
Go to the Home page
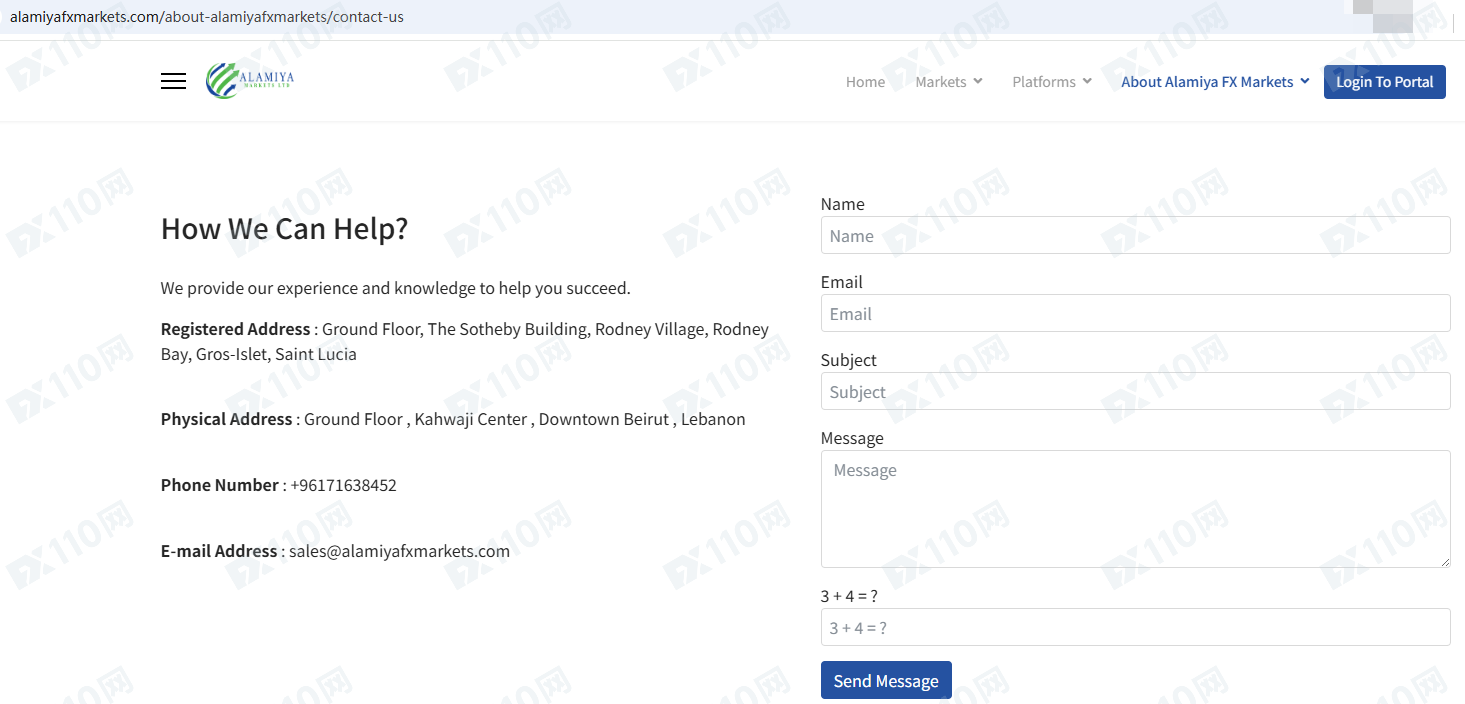point(865,82)
